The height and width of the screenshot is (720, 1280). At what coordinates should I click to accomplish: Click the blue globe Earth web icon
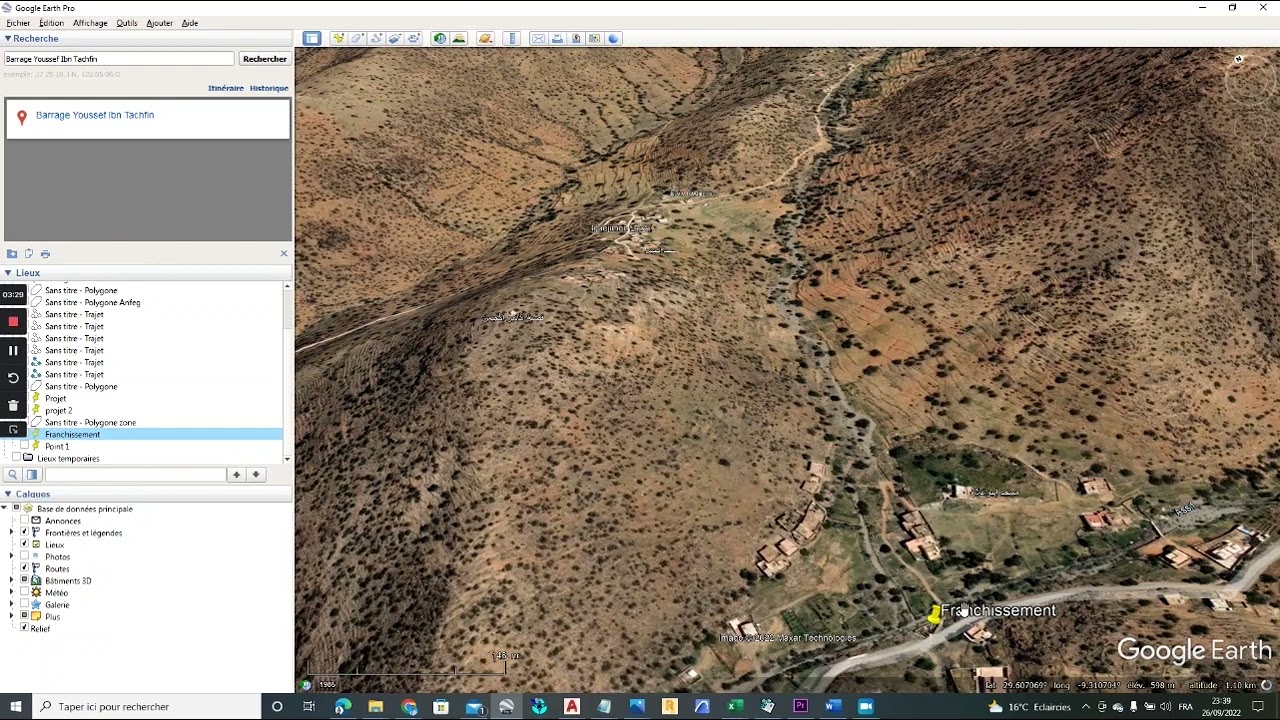tap(614, 38)
